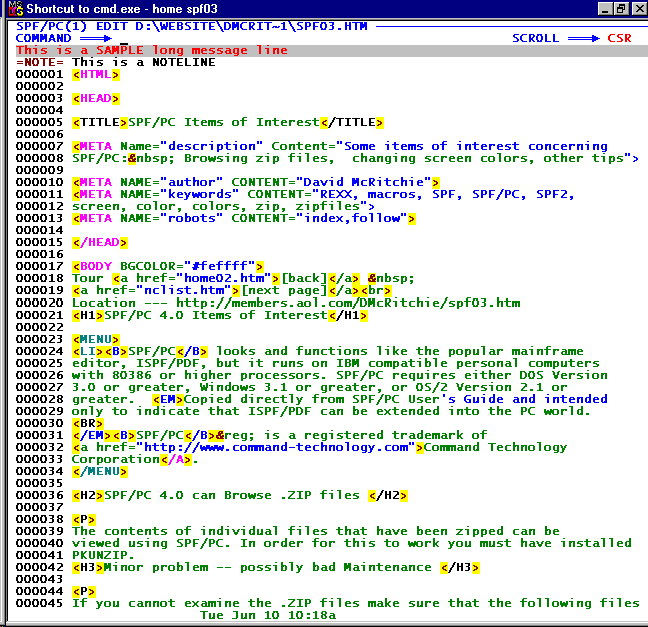Click 'ISPF/PDF,' on line 000025
Image resolution: width=648 pixels, height=627 pixels.
(172, 363)
